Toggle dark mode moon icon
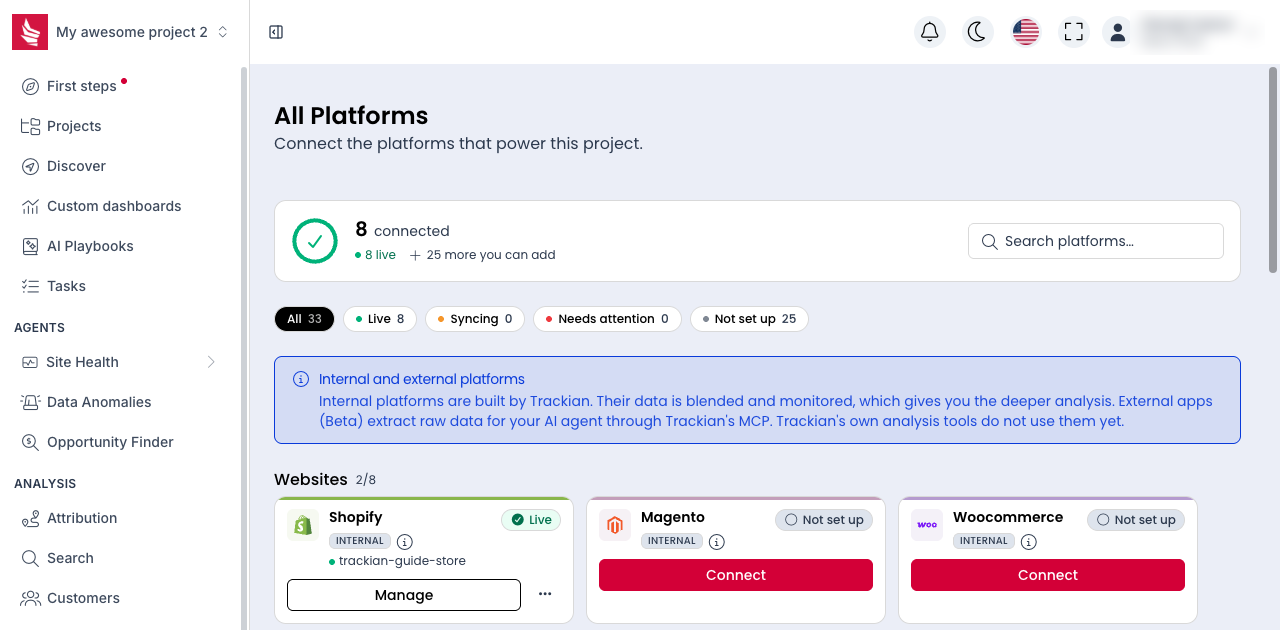This screenshot has width=1280, height=630. coord(978,32)
